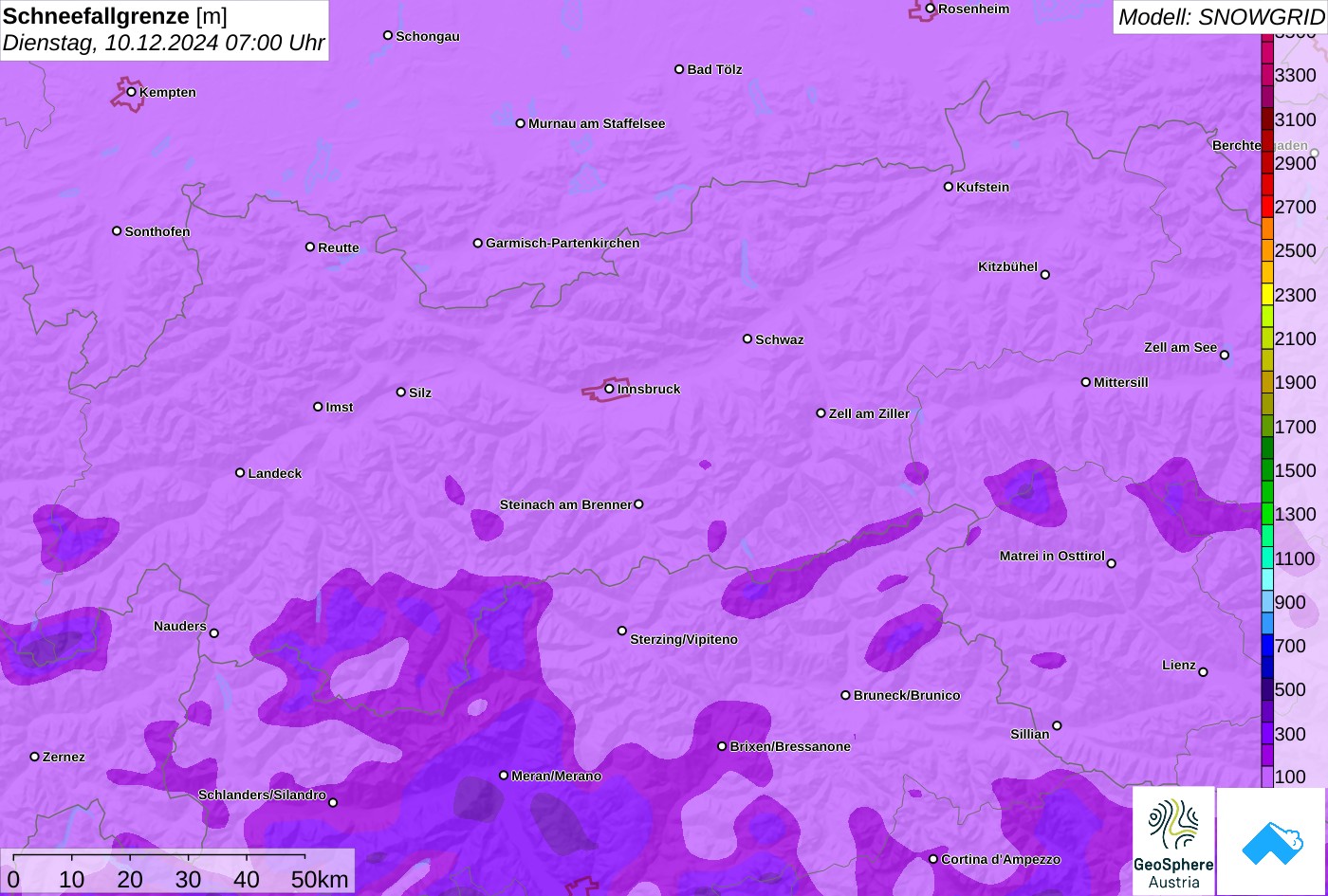This screenshot has height=896, width=1328.
Task: Click the 50km scale bar label
Action: [320, 880]
